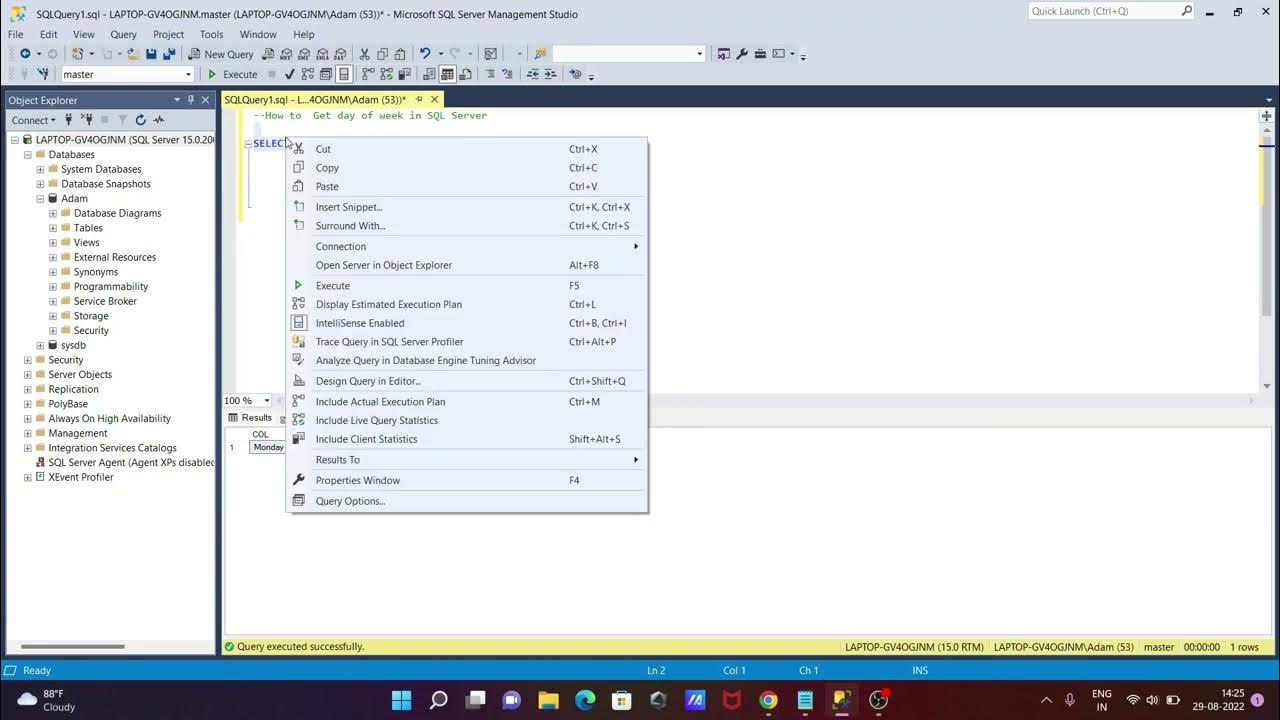The width and height of the screenshot is (1280, 720).
Task: Choose Design Query in Editor...
Action: 467,381
